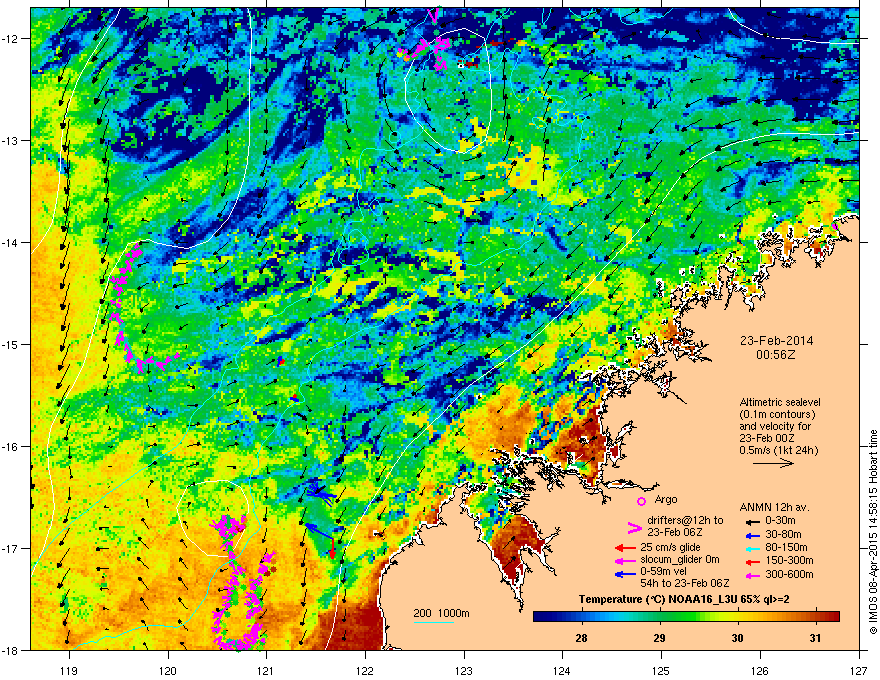Click the latitude axis label -15
The width and height of the screenshot is (880, 680).
10,344
